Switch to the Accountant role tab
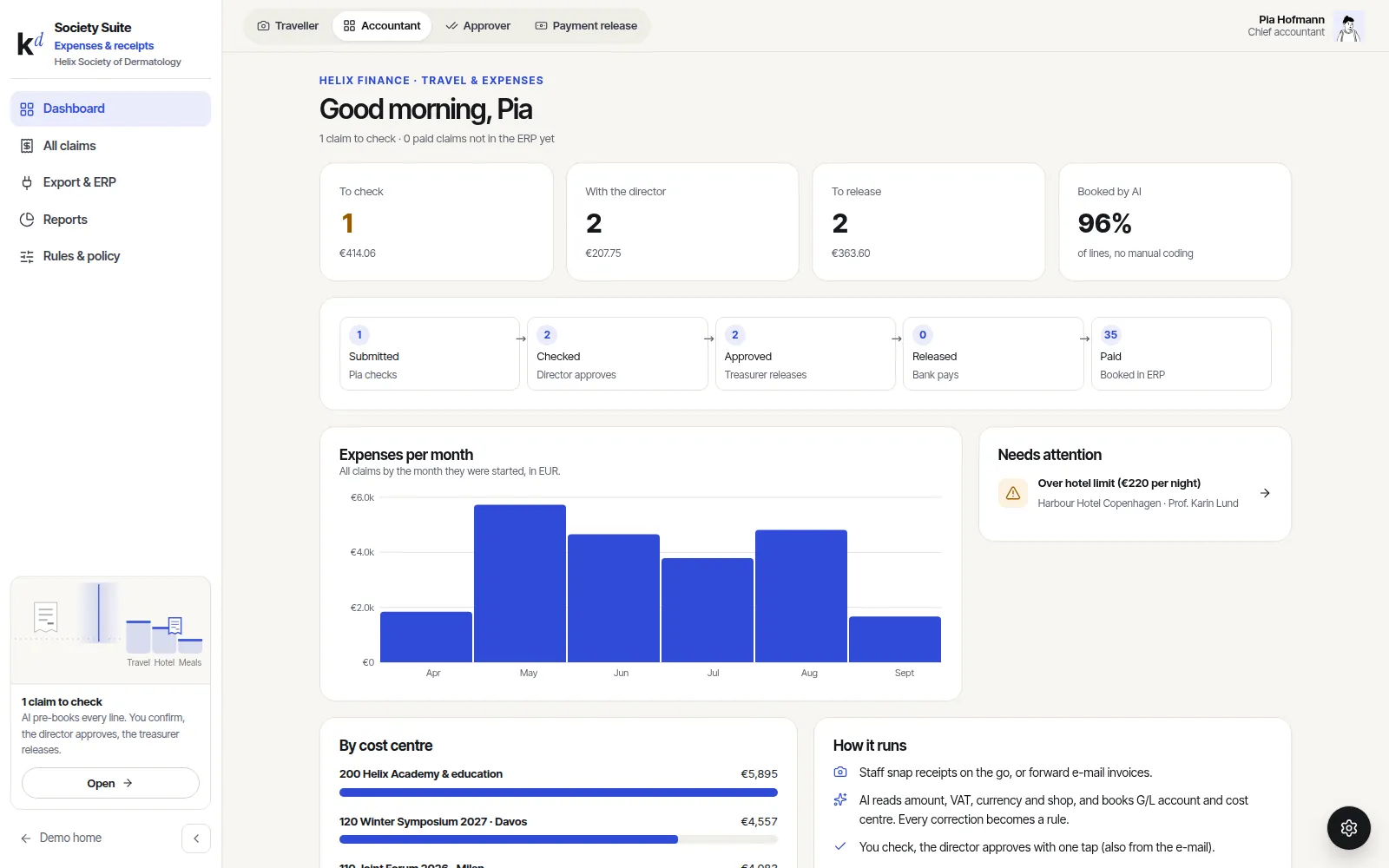This screenshot has width=1389, height=868. click(x=382, y=26)
